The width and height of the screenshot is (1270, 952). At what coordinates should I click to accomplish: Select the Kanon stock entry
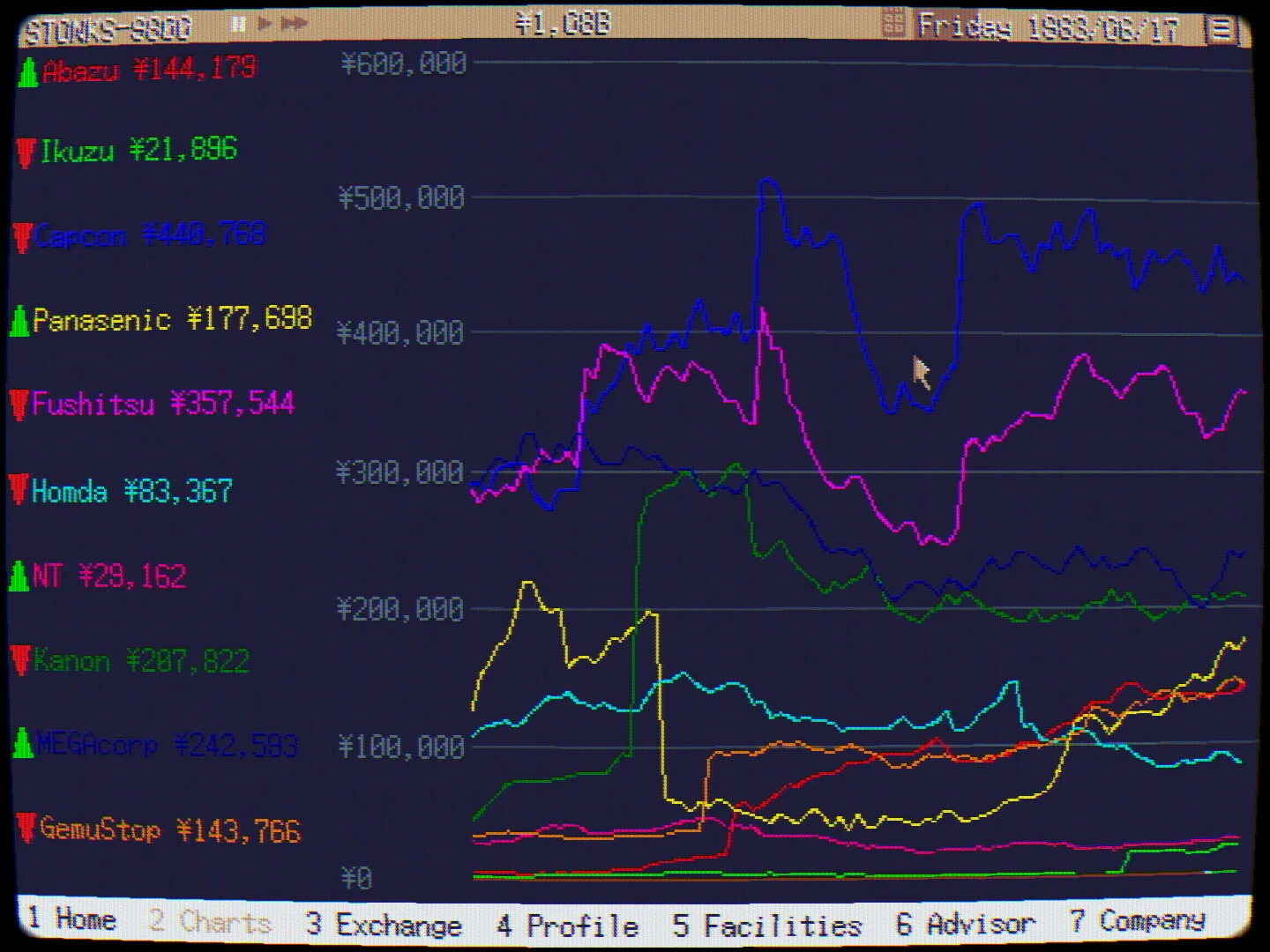click(x=131, y=660)
